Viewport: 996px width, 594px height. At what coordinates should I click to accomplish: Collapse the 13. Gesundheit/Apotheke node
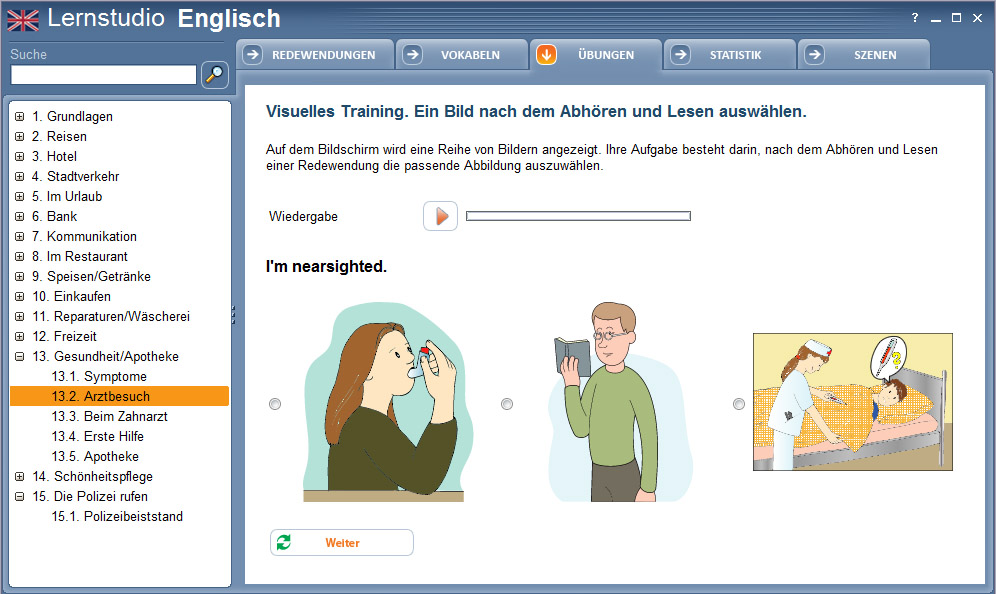[20, 356]
